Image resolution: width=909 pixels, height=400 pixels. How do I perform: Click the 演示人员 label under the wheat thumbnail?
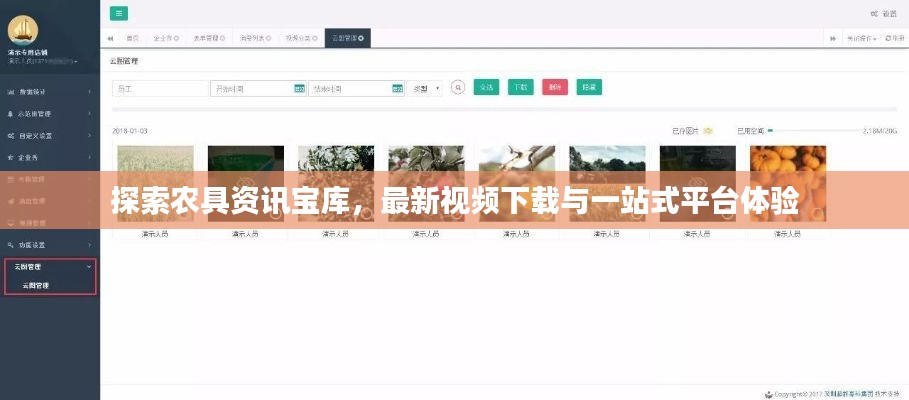[x=155, y=234]
